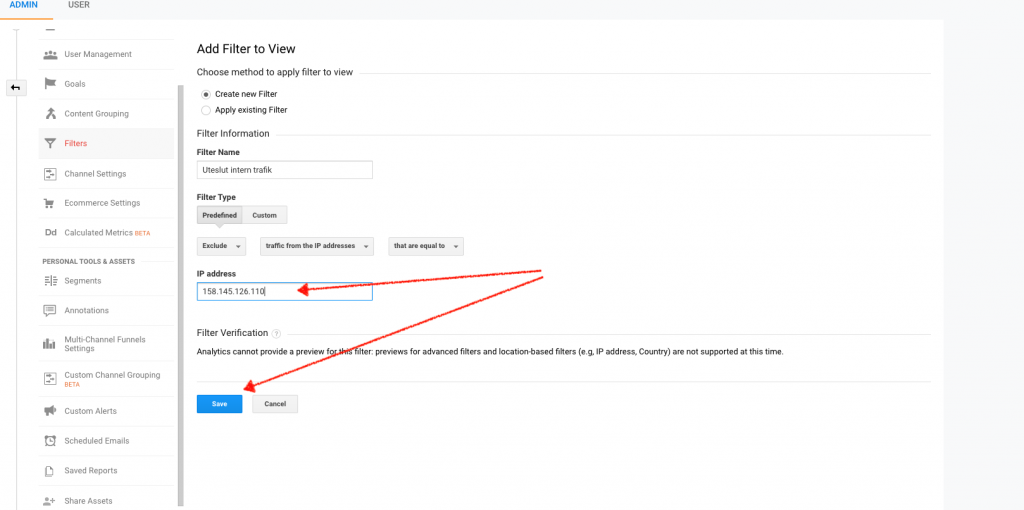Open the Goals page

click(x=74, y=84)
